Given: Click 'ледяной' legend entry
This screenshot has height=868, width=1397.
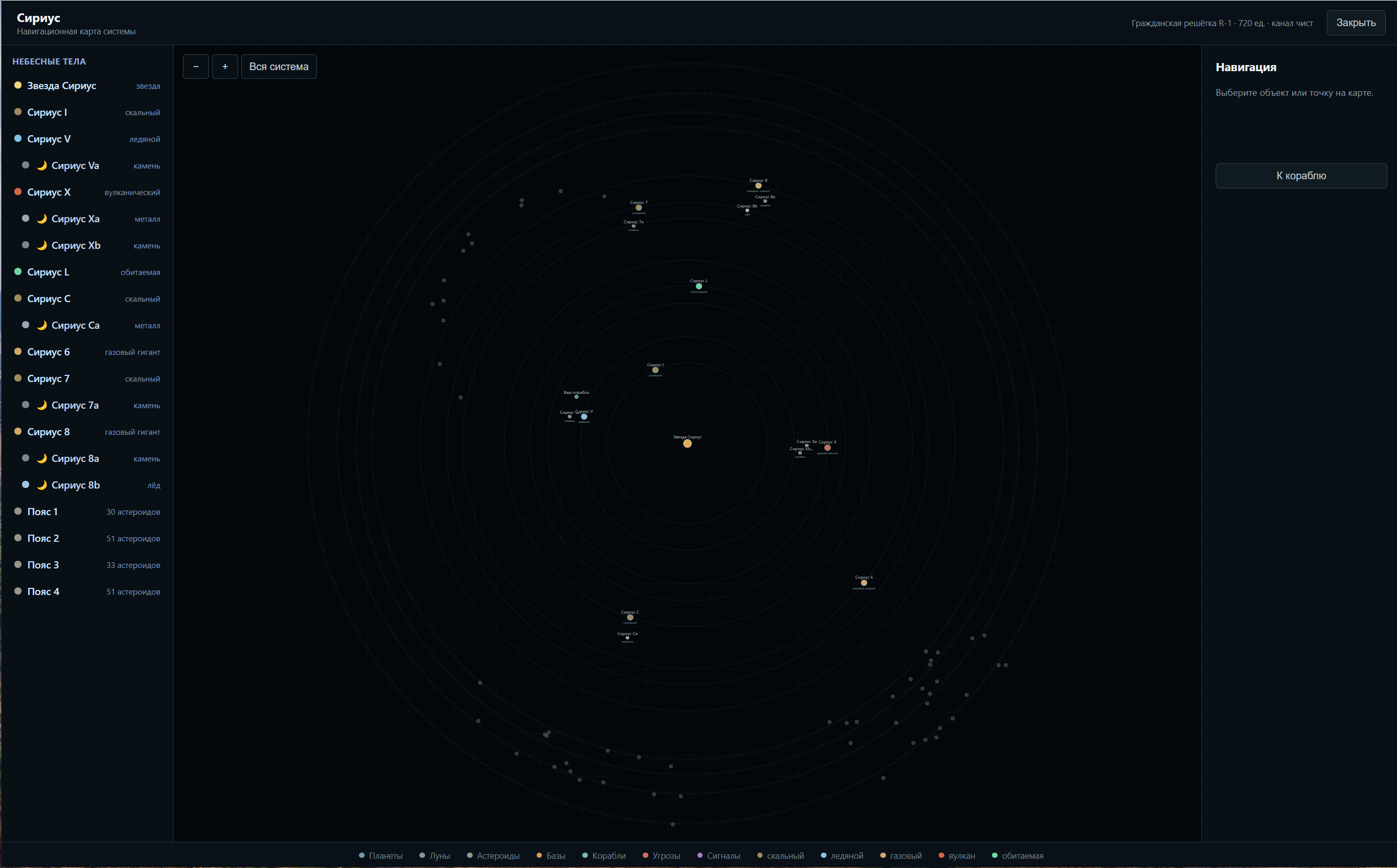Looking at the screenshot, I should pyautogui.click(x=842, y=855).
